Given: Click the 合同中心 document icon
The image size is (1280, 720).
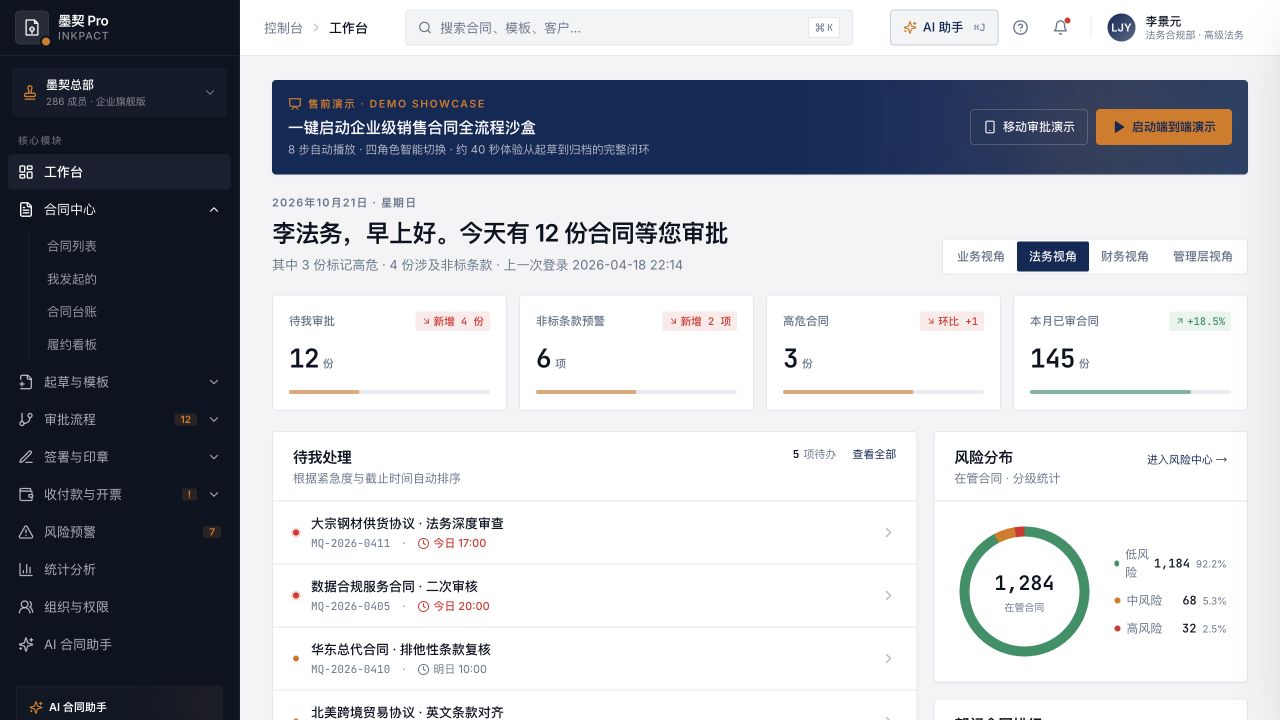Looking at the screenshot, I should 26,210.
